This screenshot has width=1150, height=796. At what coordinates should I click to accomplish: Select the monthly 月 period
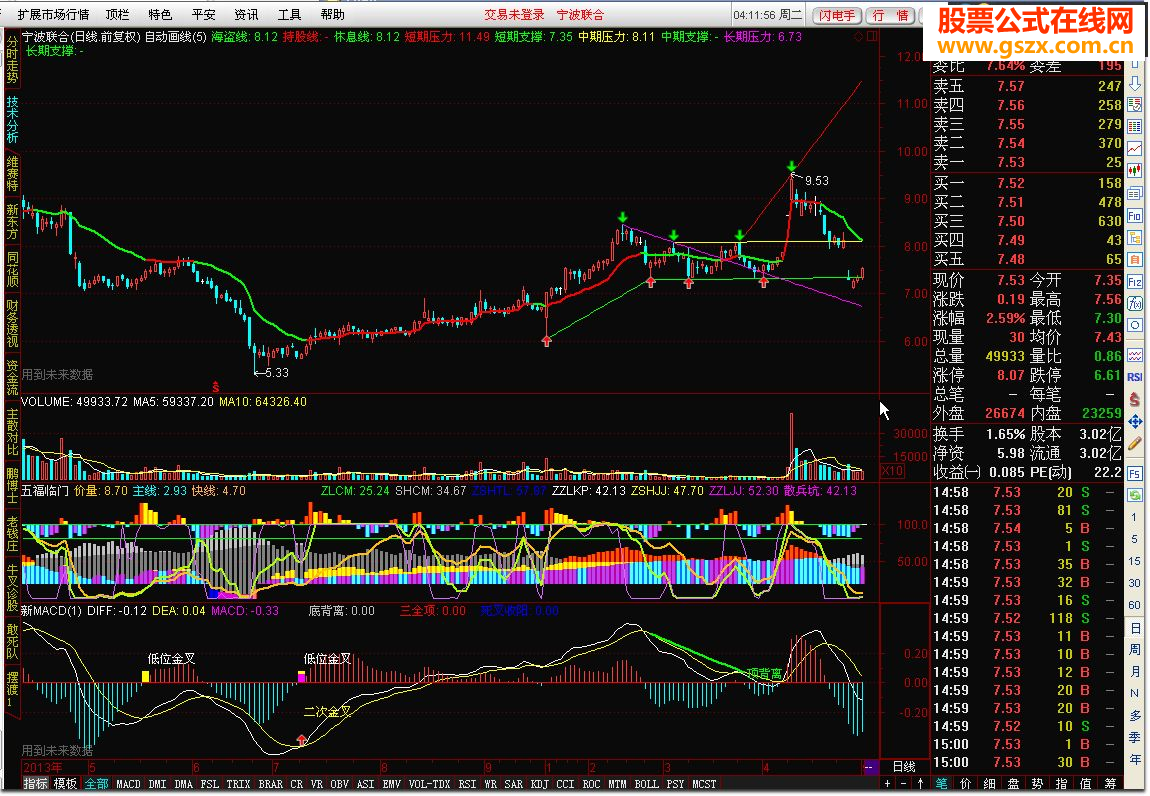pyautogui.click(x=1135, y=672)
